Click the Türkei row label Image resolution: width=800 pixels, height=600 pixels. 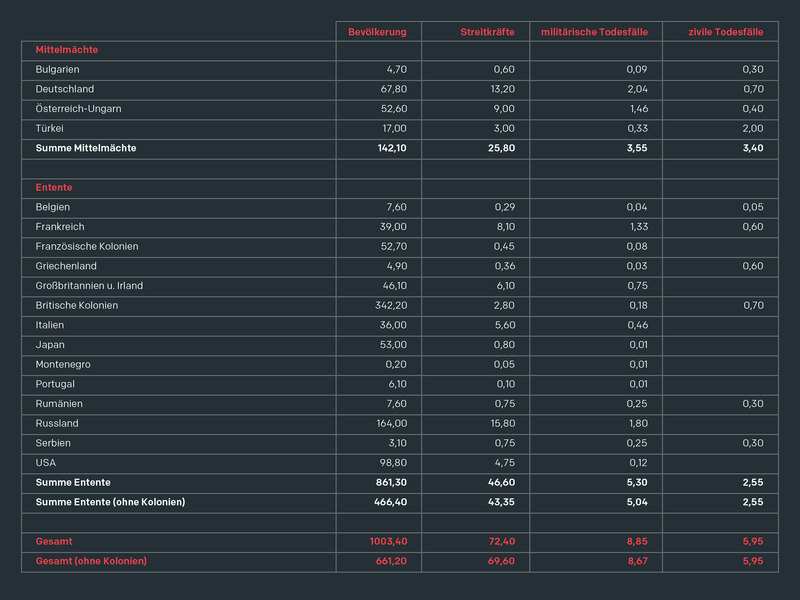49,129
